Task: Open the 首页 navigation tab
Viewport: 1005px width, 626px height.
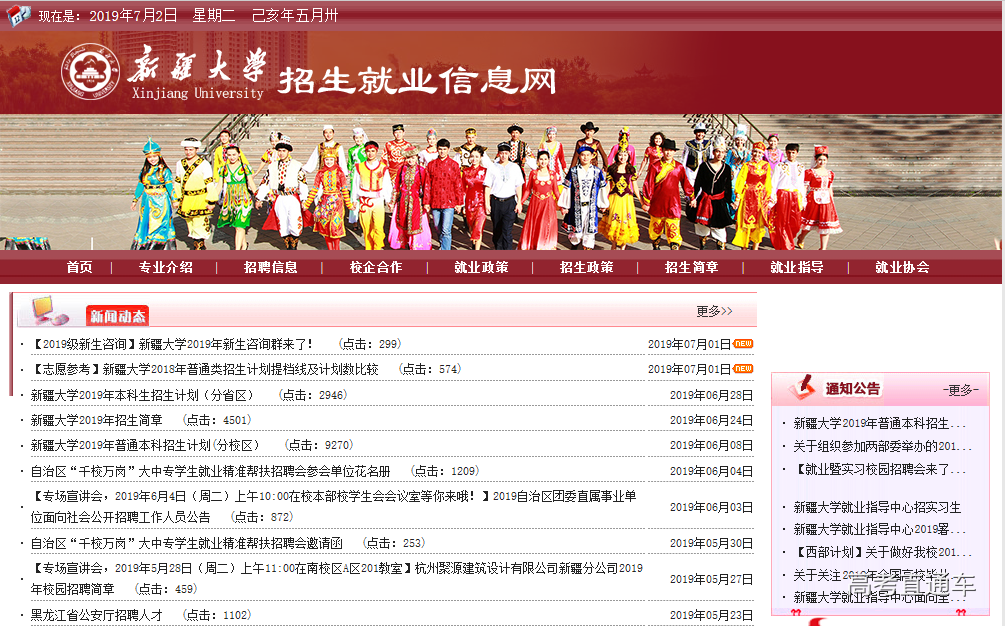Action: point(79,267)
